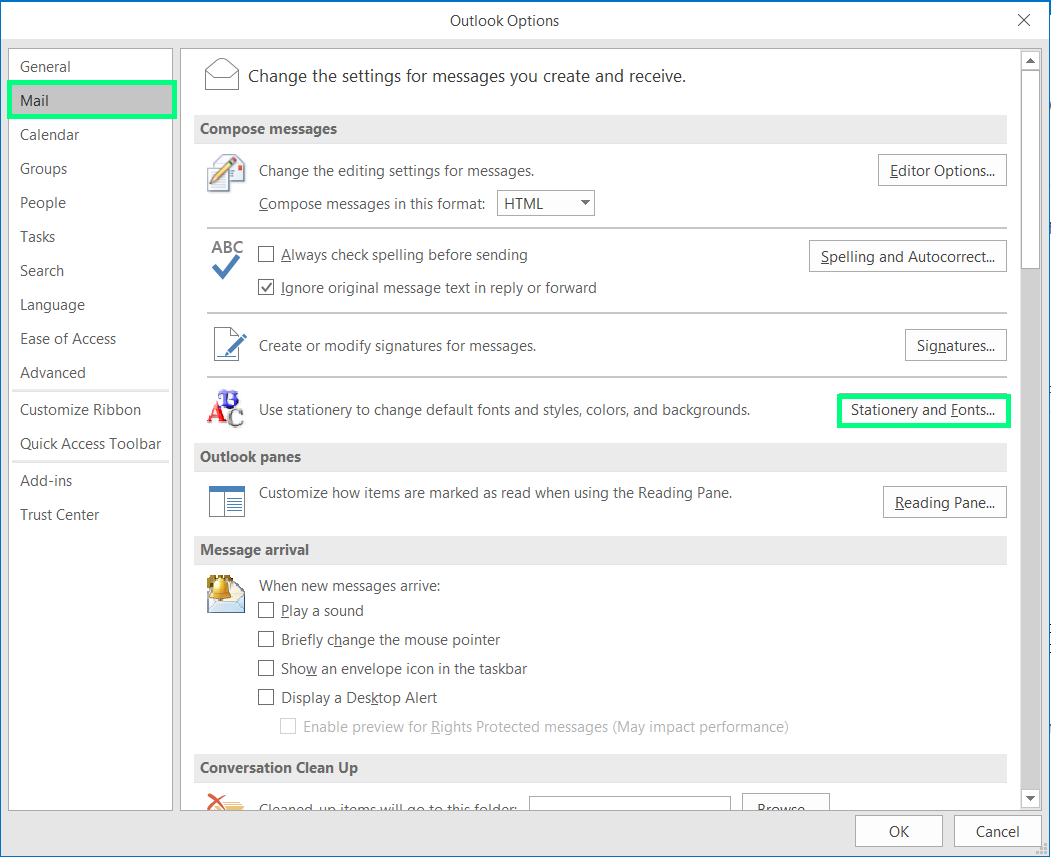
Task: Click the scrollbar up arrow
Action: pos(1030,61)
